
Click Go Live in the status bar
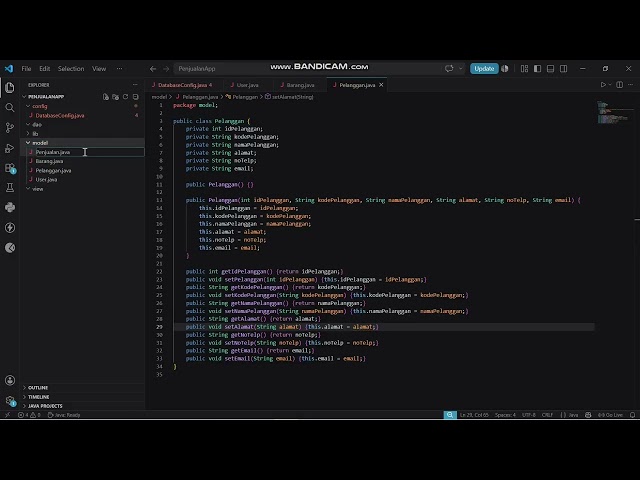point(610,415)
